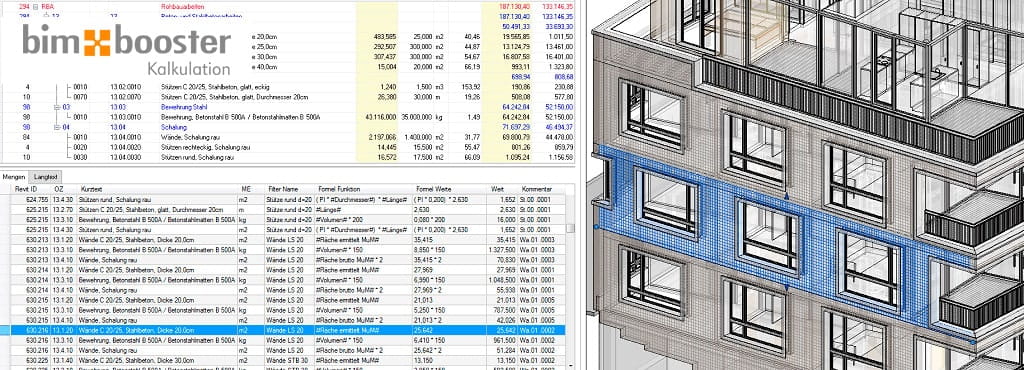Screen dimensions: 1024x370
Task: Select the highlighted 630.216 Wände C 20/25 row
Action: tap(283, 331)
